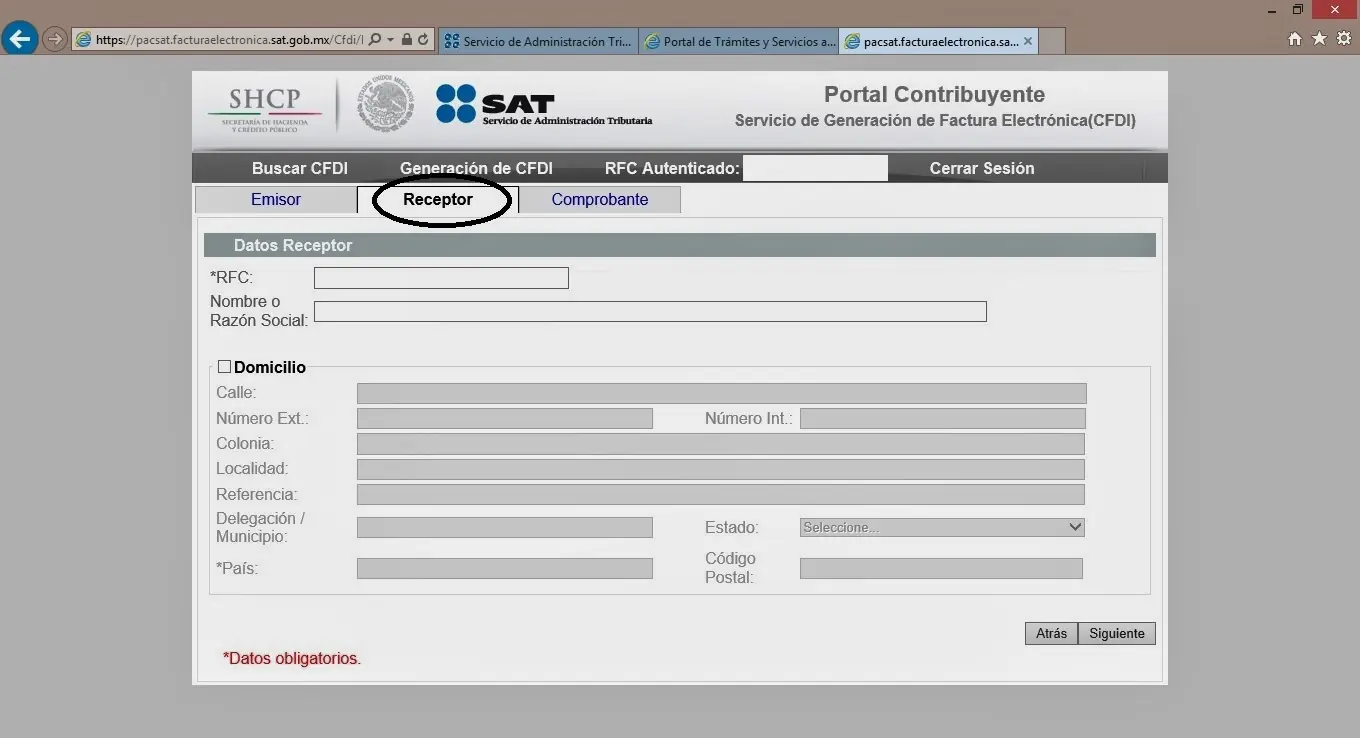Click the Código Postal field
The width and height of the screenshot is (1360, 738).
[x=941, y=568]
